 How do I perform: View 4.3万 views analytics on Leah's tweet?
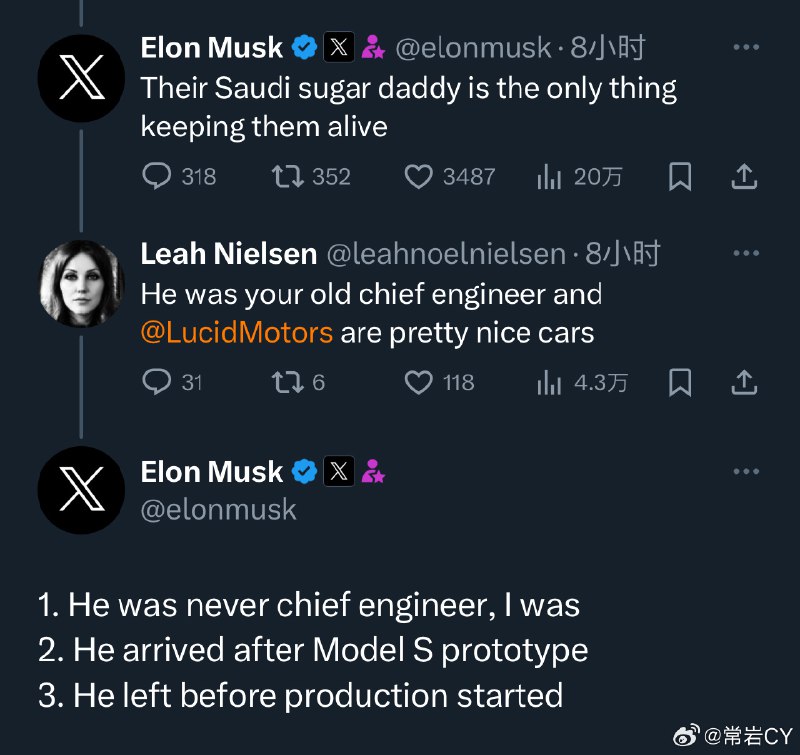click(549, 383)
